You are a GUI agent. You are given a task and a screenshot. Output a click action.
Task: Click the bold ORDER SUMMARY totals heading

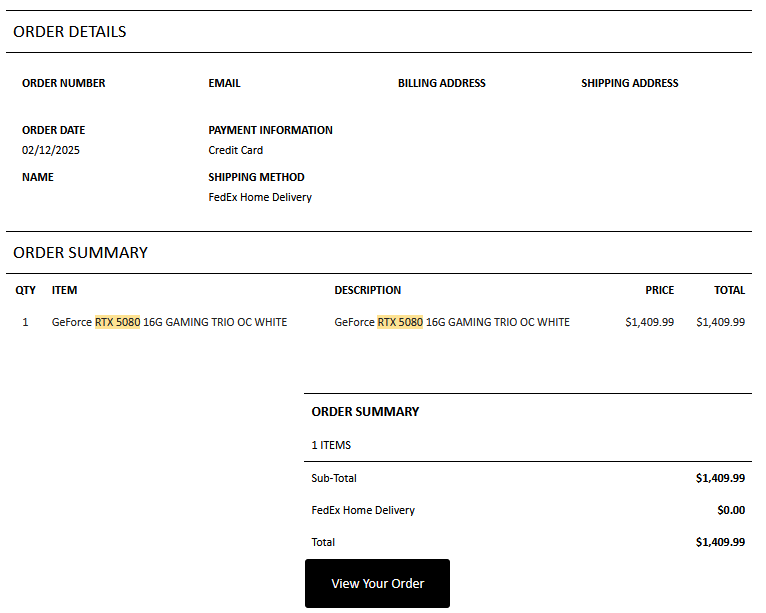[365, 412]
